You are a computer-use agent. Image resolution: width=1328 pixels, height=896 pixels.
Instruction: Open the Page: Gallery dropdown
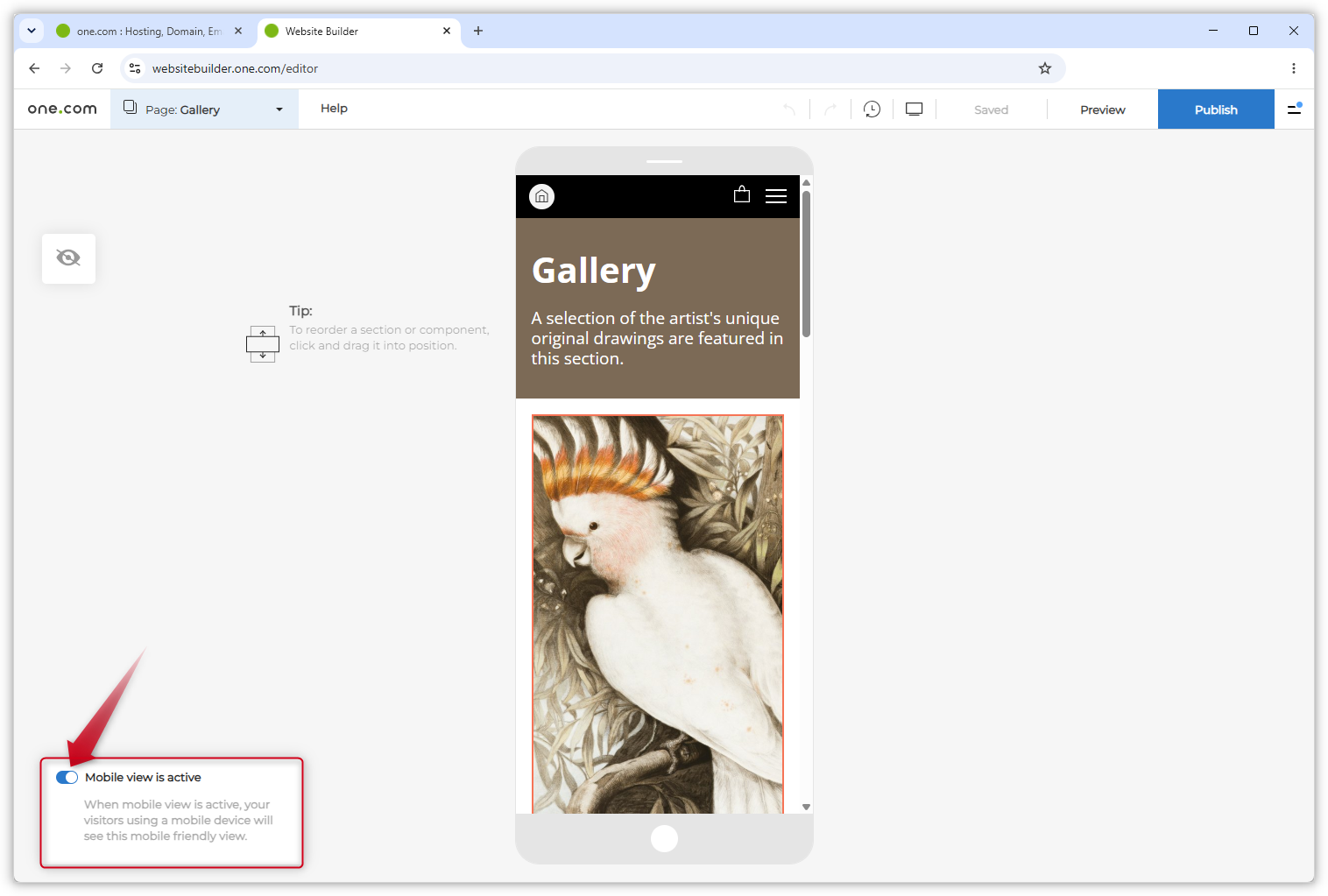(x=204, y=109)
